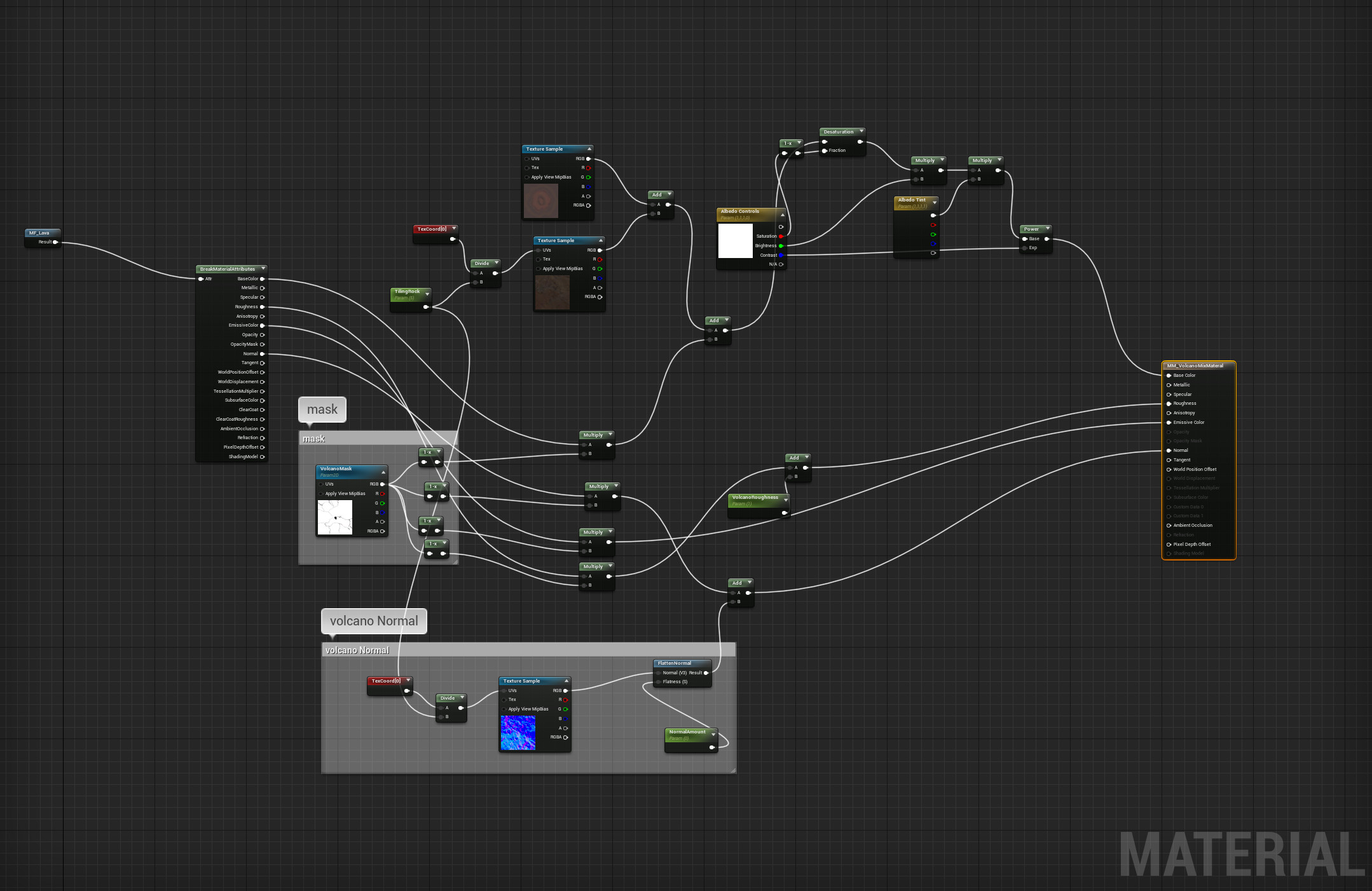Click the red Saturation pin on Albedo Controls
The height and width of the screenshot is (891, 1372).
[781, 236]
